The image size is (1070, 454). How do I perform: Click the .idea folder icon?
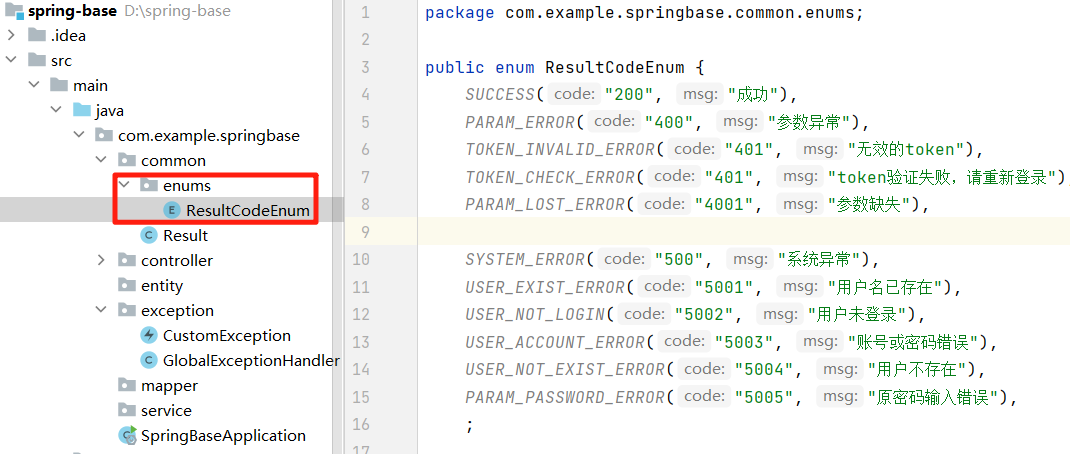[x=37, y=35]
